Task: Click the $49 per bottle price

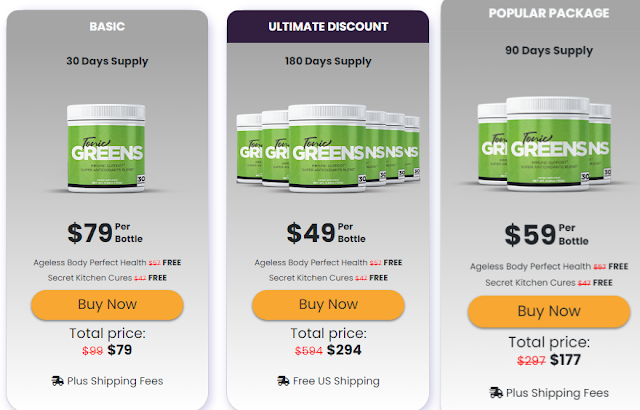Action: pos(326,233)
